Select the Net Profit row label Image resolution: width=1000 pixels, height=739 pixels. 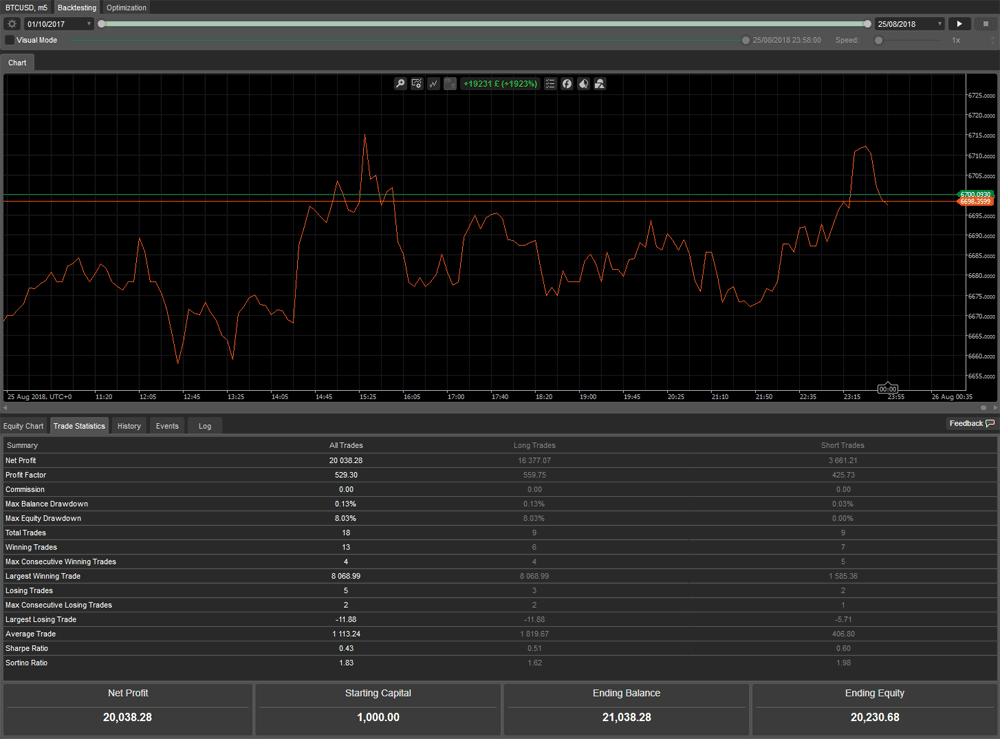21,460
